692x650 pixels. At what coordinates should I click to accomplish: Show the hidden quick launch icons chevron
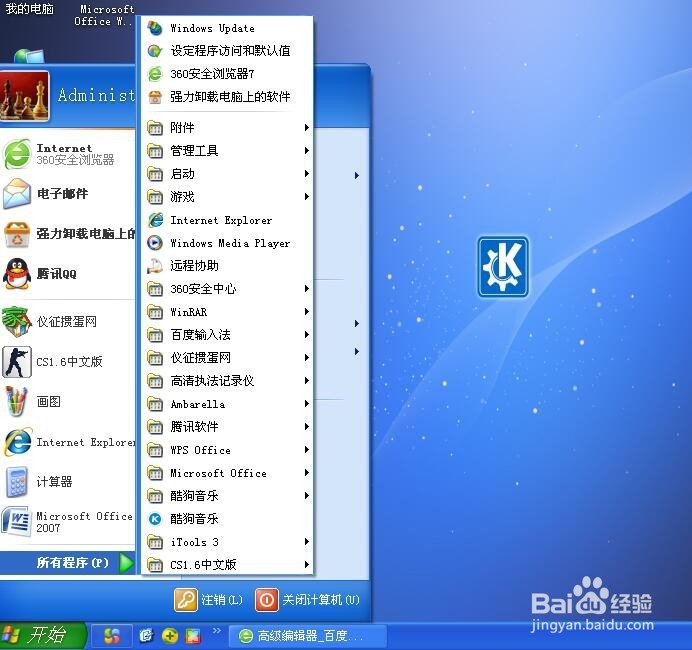tap(217, 631)
